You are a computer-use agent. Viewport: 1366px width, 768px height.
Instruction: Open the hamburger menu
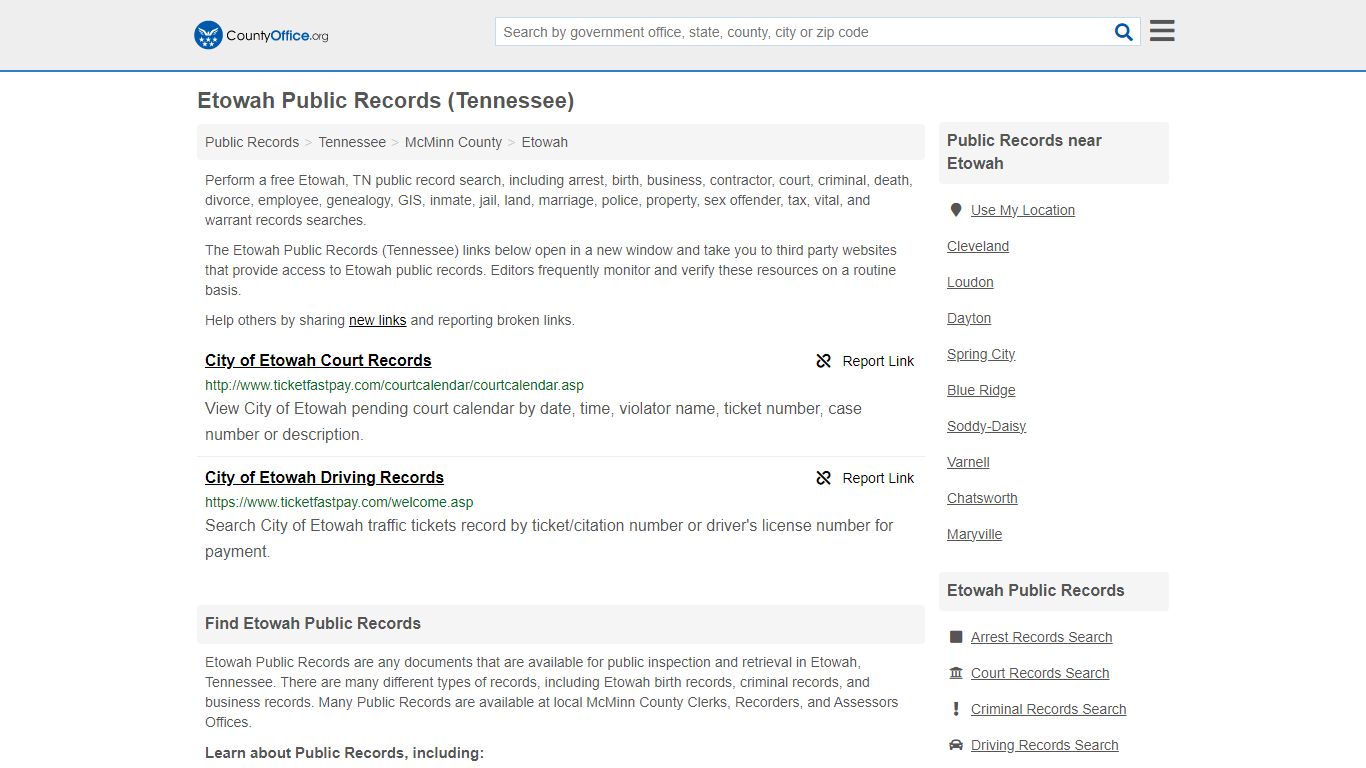point(1162,31)
